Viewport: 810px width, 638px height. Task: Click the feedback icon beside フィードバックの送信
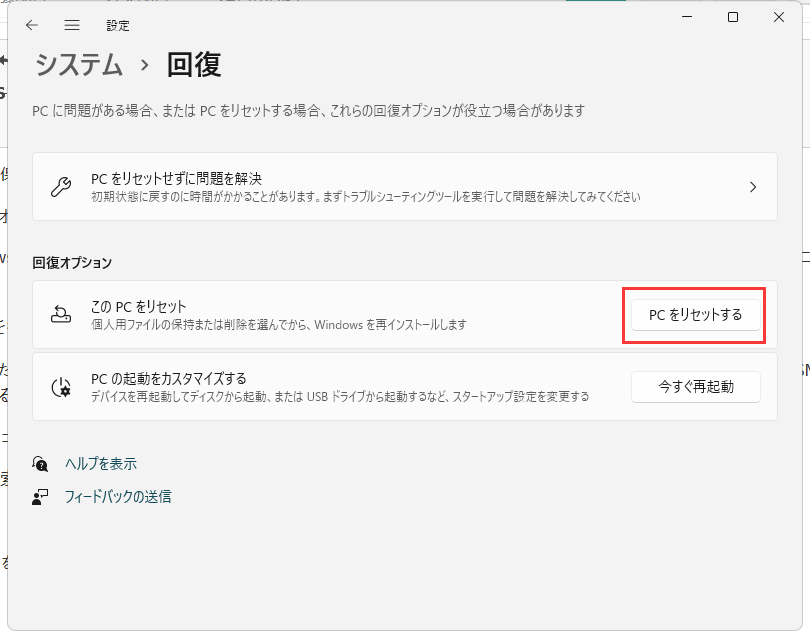(40, 496)
